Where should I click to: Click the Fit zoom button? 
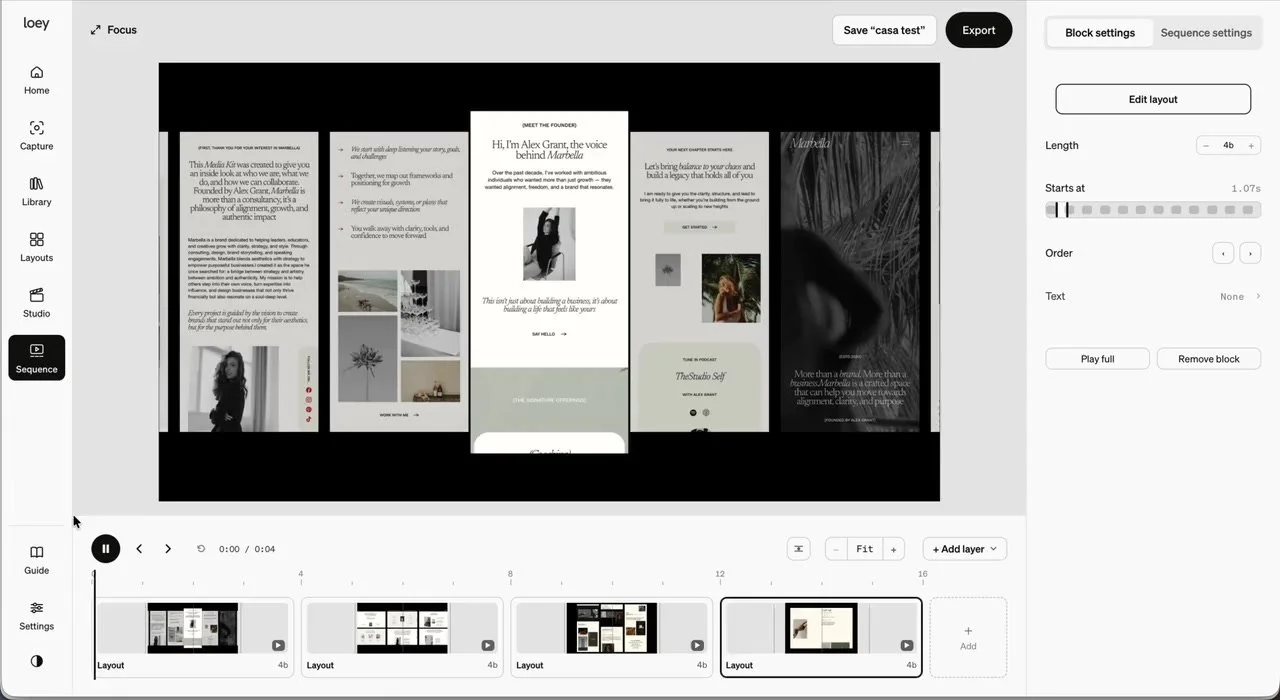pyautogui.click(x=865, y=549)
